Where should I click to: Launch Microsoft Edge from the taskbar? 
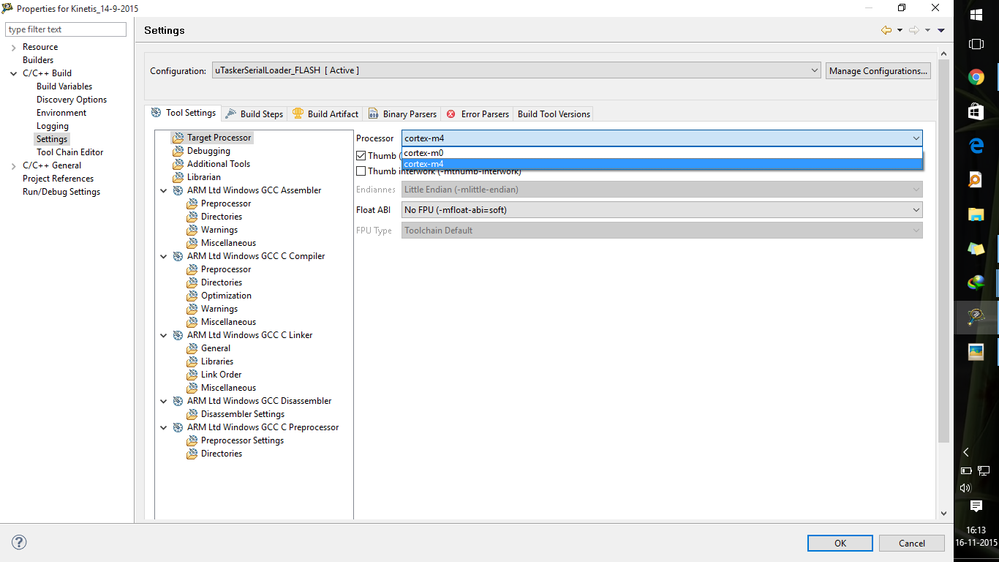click(975, 146)
